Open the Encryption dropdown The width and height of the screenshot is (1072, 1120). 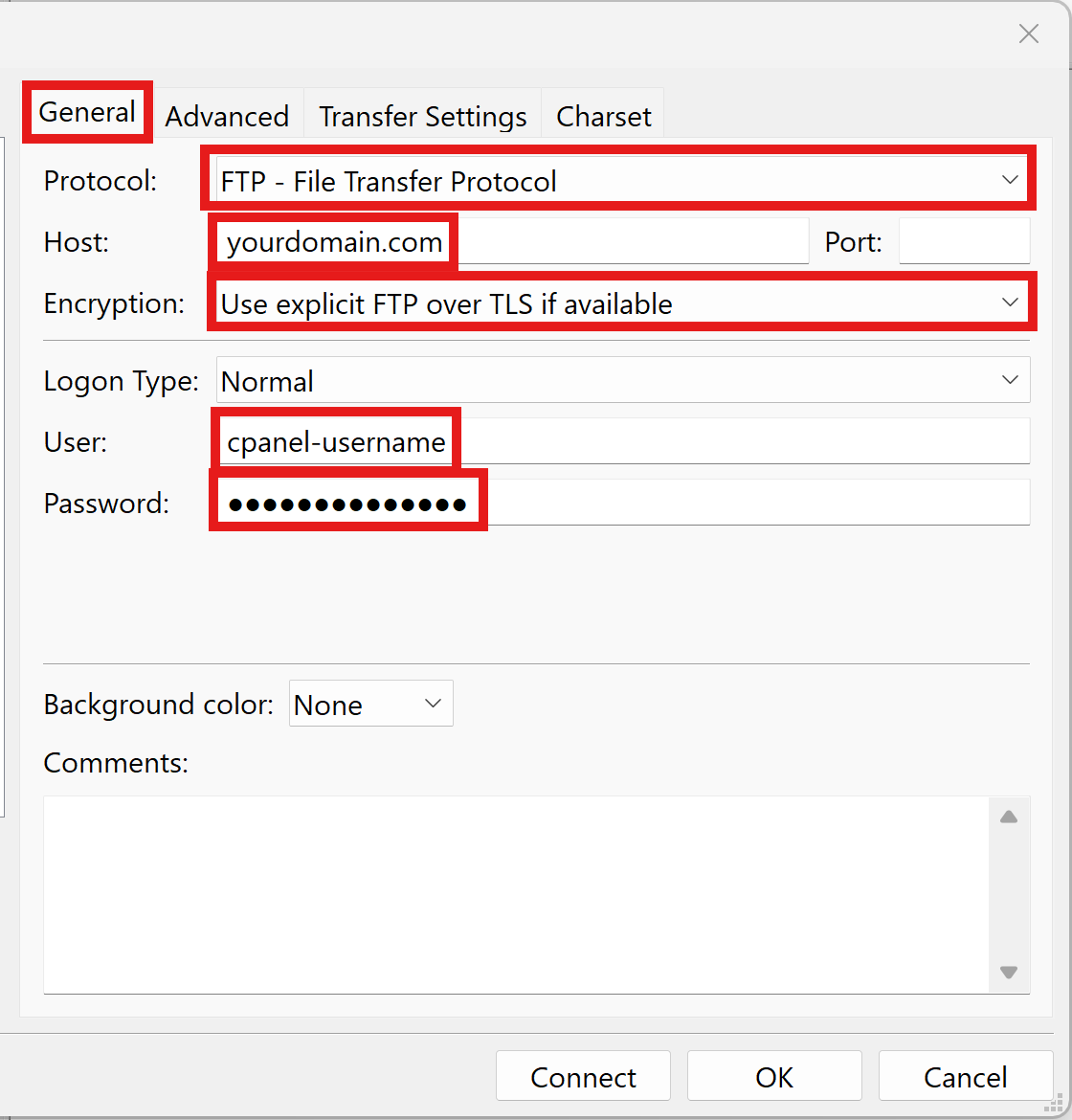622,304
